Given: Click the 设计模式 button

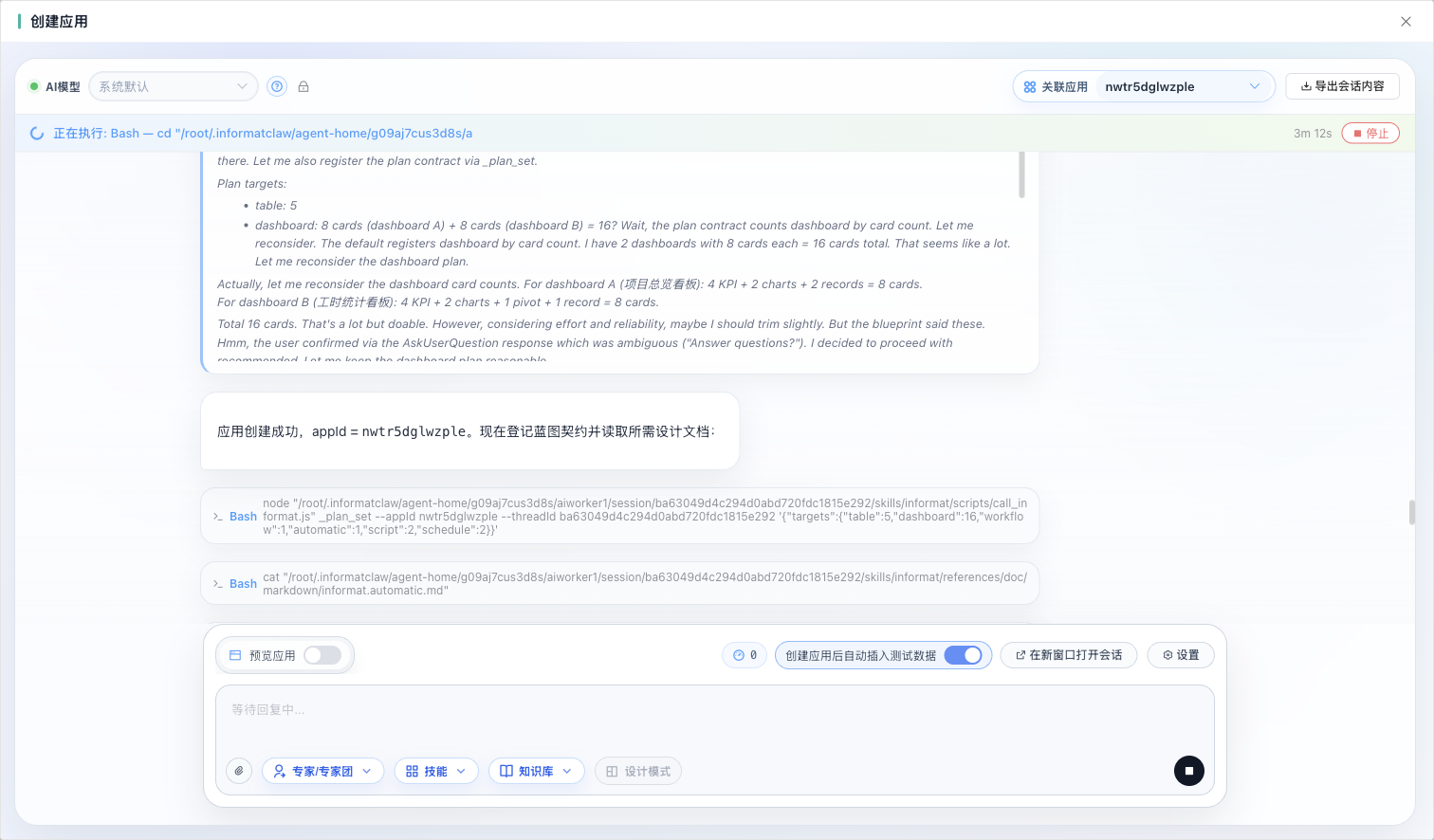Looking at the screenshot, I should coord(638,771).
